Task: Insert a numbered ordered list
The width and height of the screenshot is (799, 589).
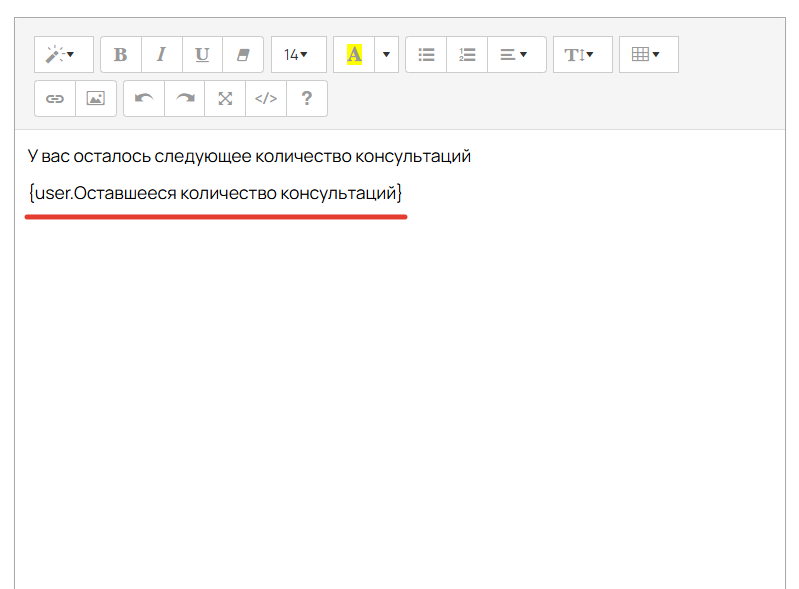Action: pos(467,55)
